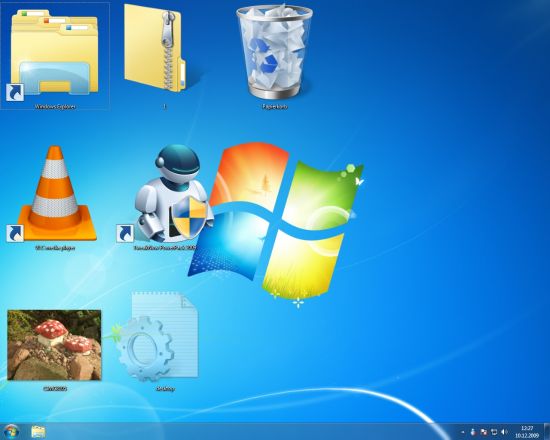Viewport: 550px width, 440px height.
Task: Open the network tray icon
Action: pos(494,432)
